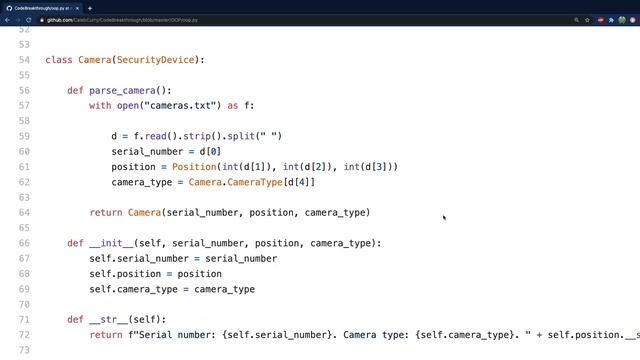Open the zoom magnifier icon in address bar
Screen dimensions: 640x360
tap(576, 20)
